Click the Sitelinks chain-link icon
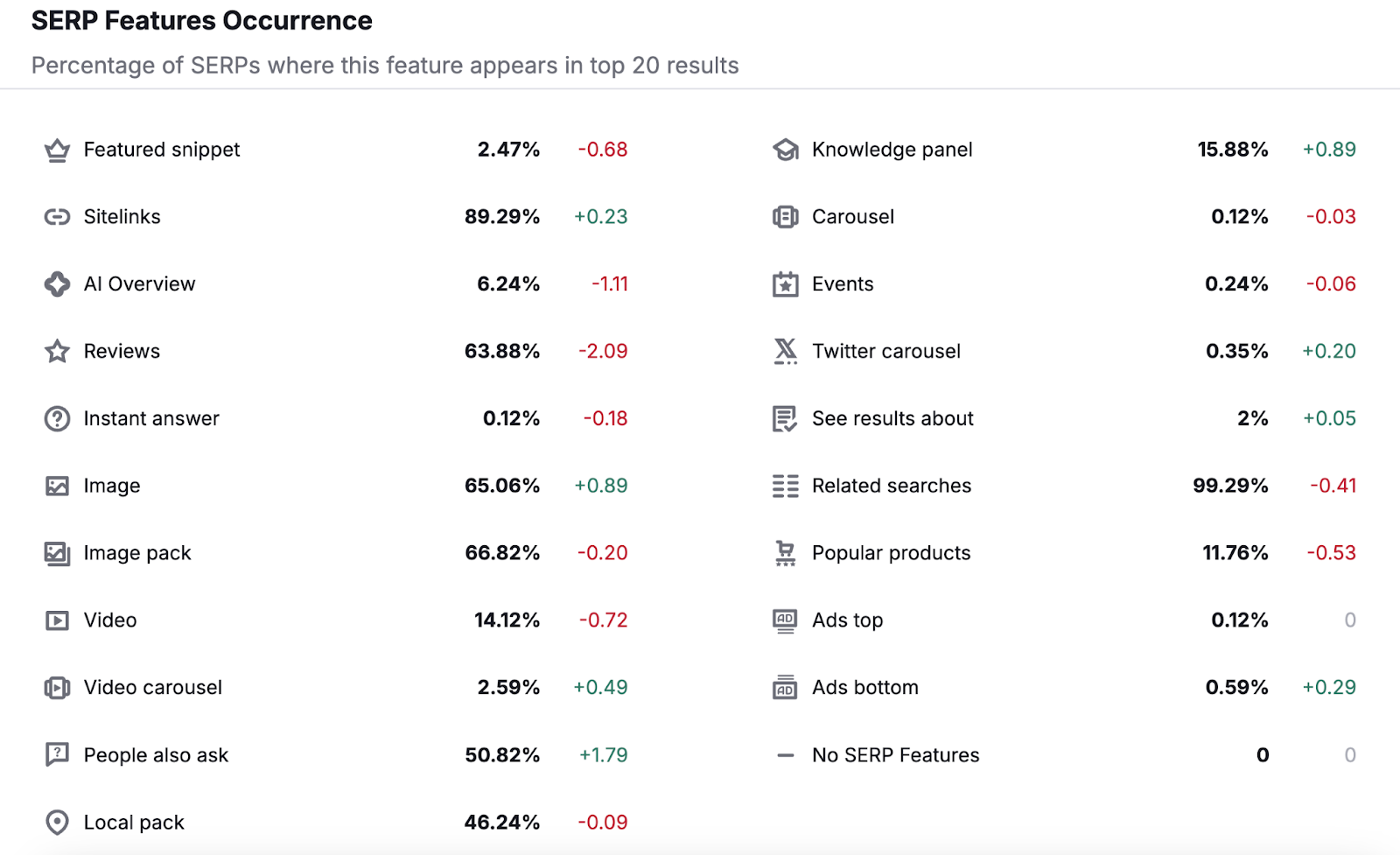 57,216
